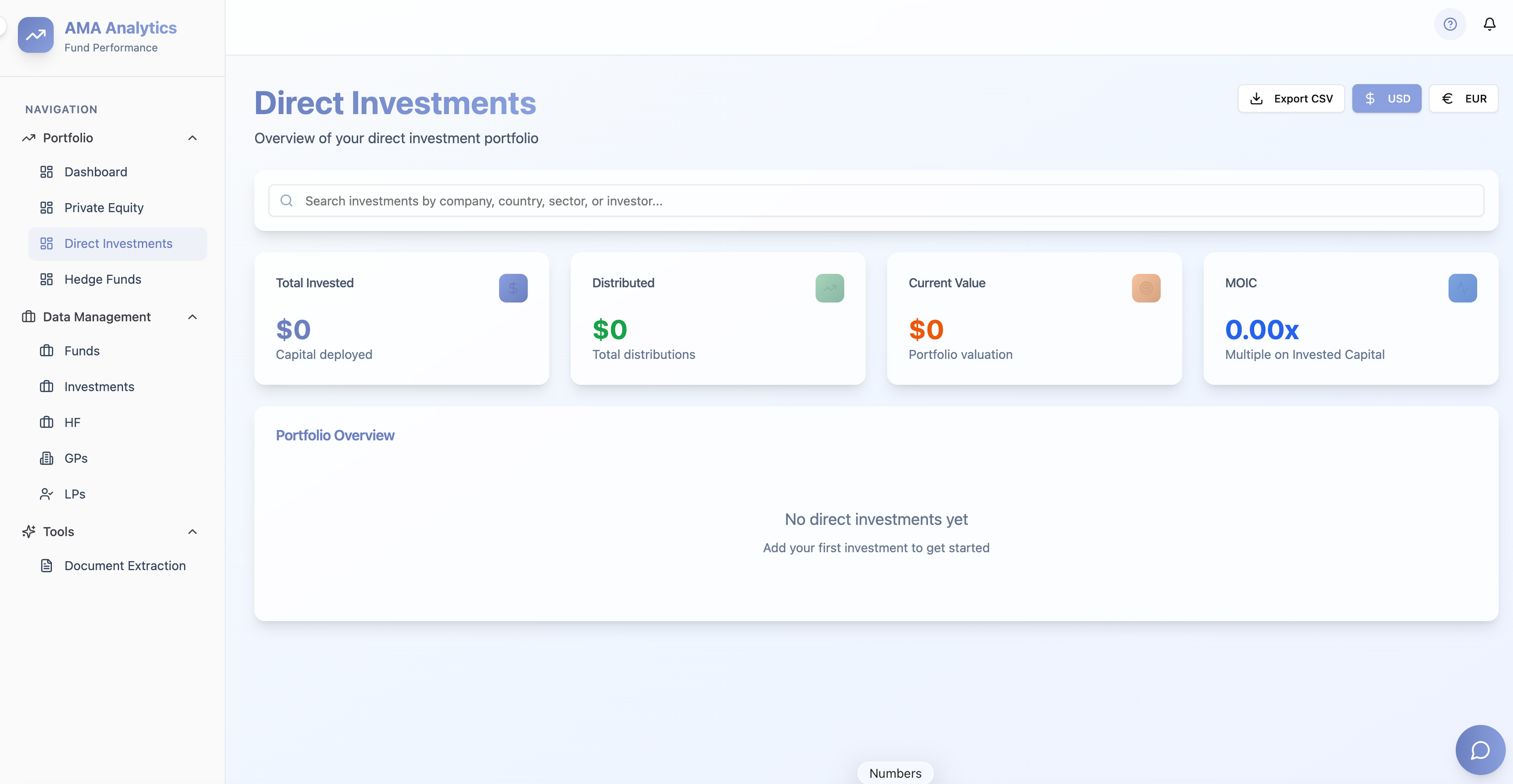Viewport: 1513px width, 784px height.
Task: Click the Document Extraction file icon
Action: [46, 566]
